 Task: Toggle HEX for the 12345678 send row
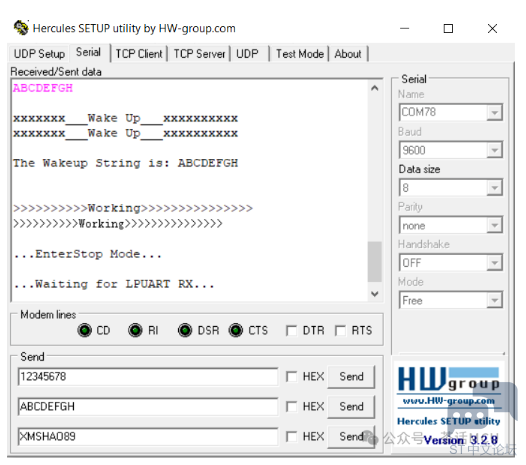[291, 376]
